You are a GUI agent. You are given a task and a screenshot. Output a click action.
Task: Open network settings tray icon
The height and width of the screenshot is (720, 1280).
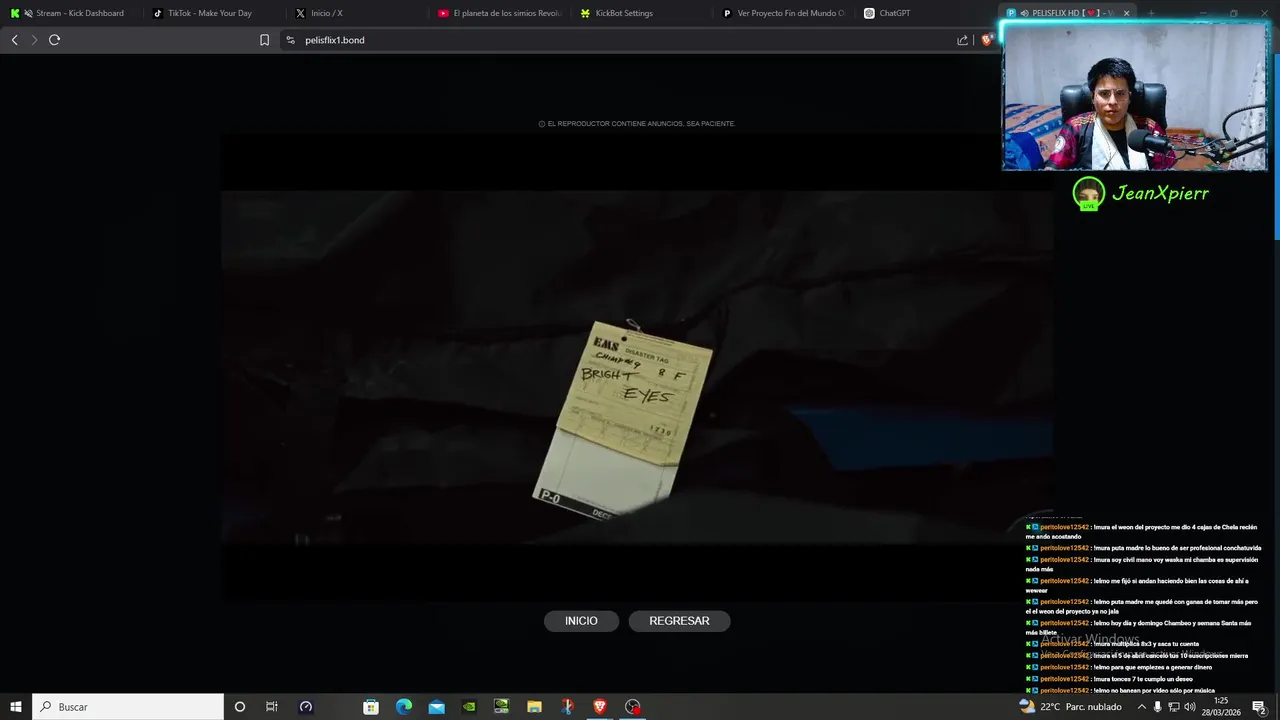point(1174,707)
